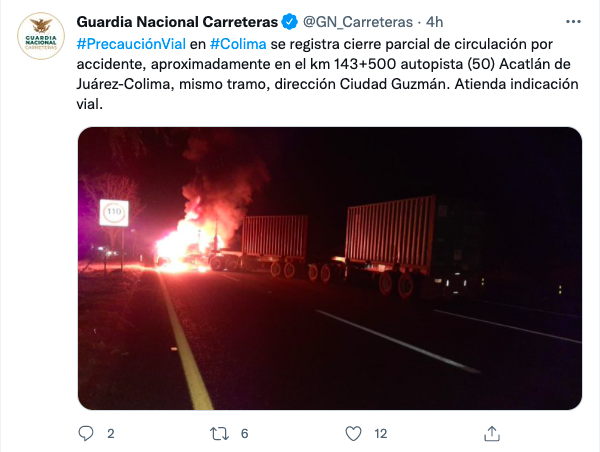The image size is (600, 452).
Task: View the 6 retweets count
Action: [245, 434]
